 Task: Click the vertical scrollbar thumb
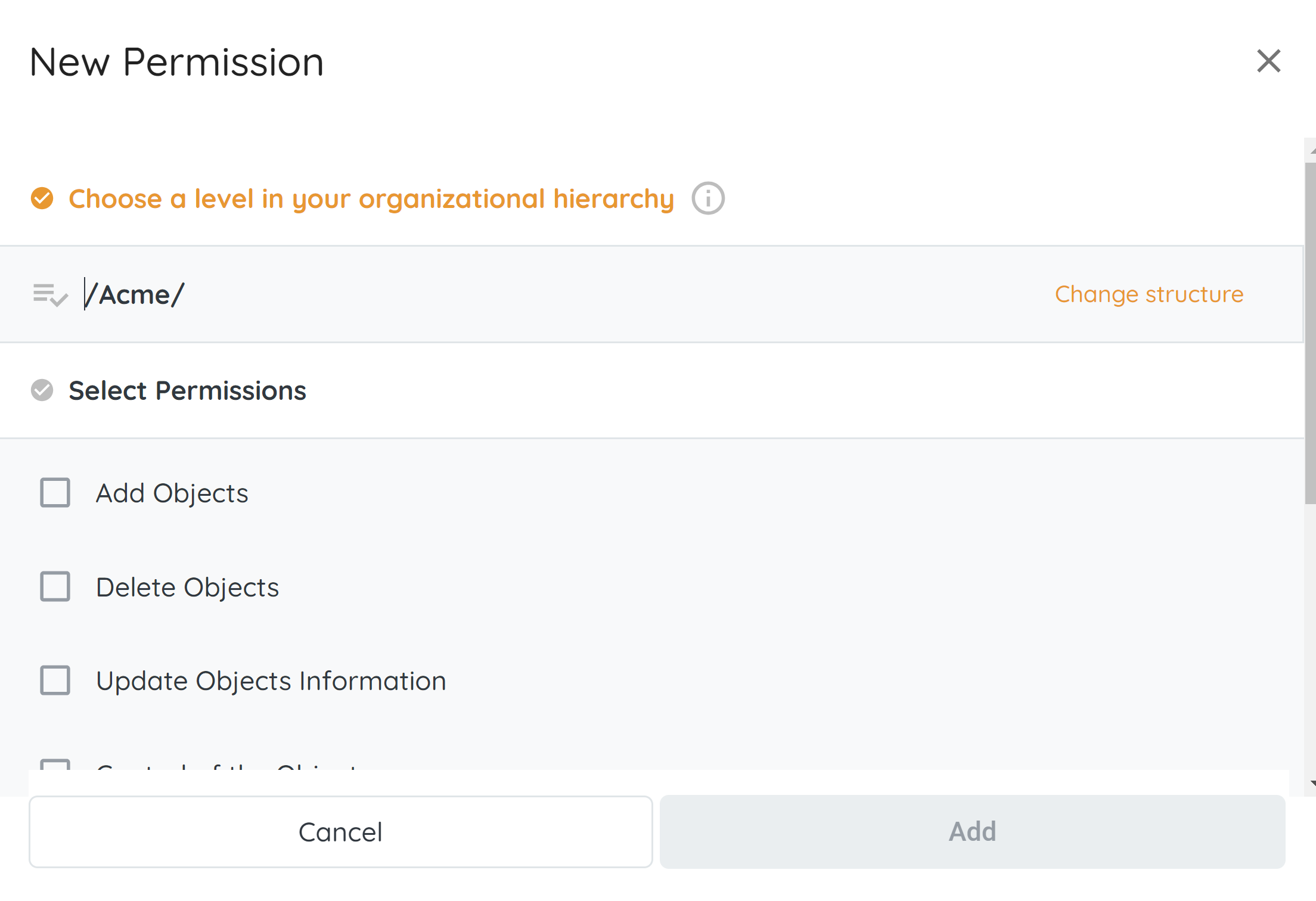coord(1310,334)
